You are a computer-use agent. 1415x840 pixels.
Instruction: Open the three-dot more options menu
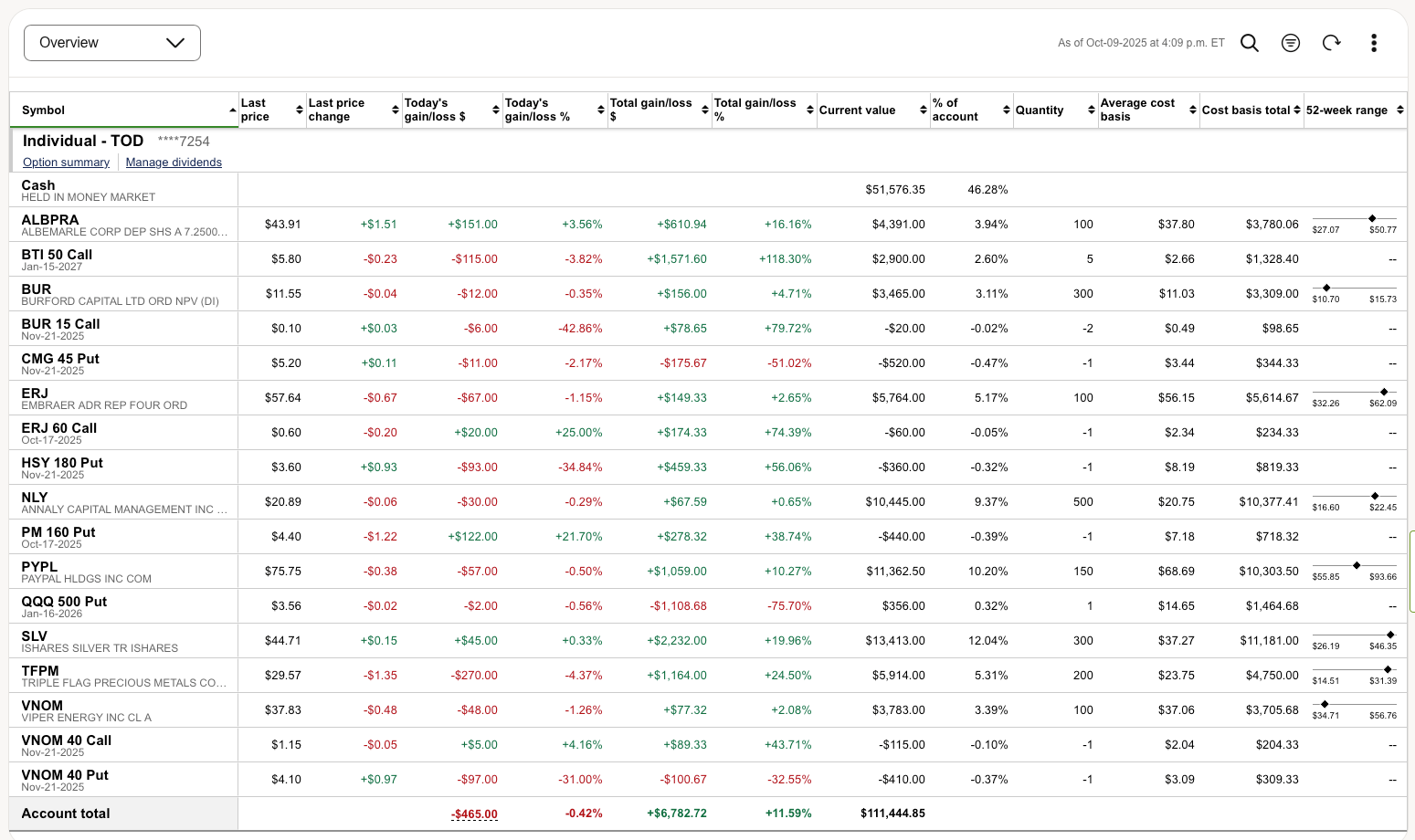click(x=1373, y=43)
